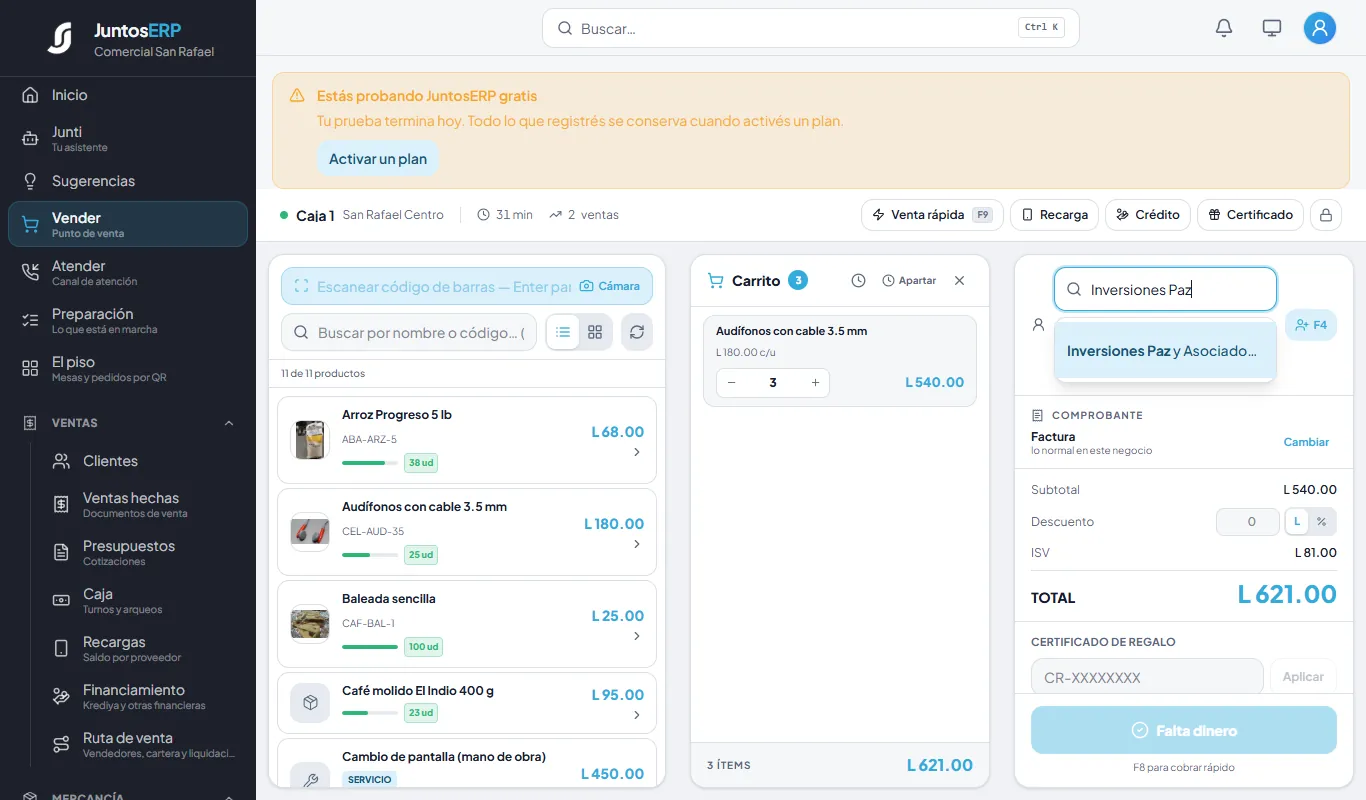Clear the cart with X icon
The image size is (1366, 800).
(959, 281)
